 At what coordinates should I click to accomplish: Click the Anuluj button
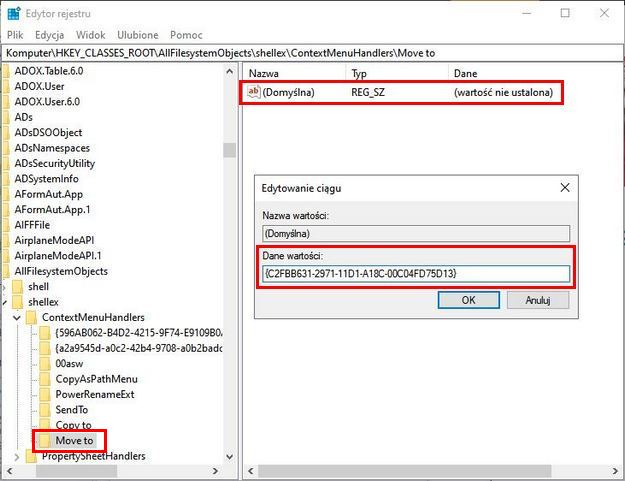pos(538,300)
